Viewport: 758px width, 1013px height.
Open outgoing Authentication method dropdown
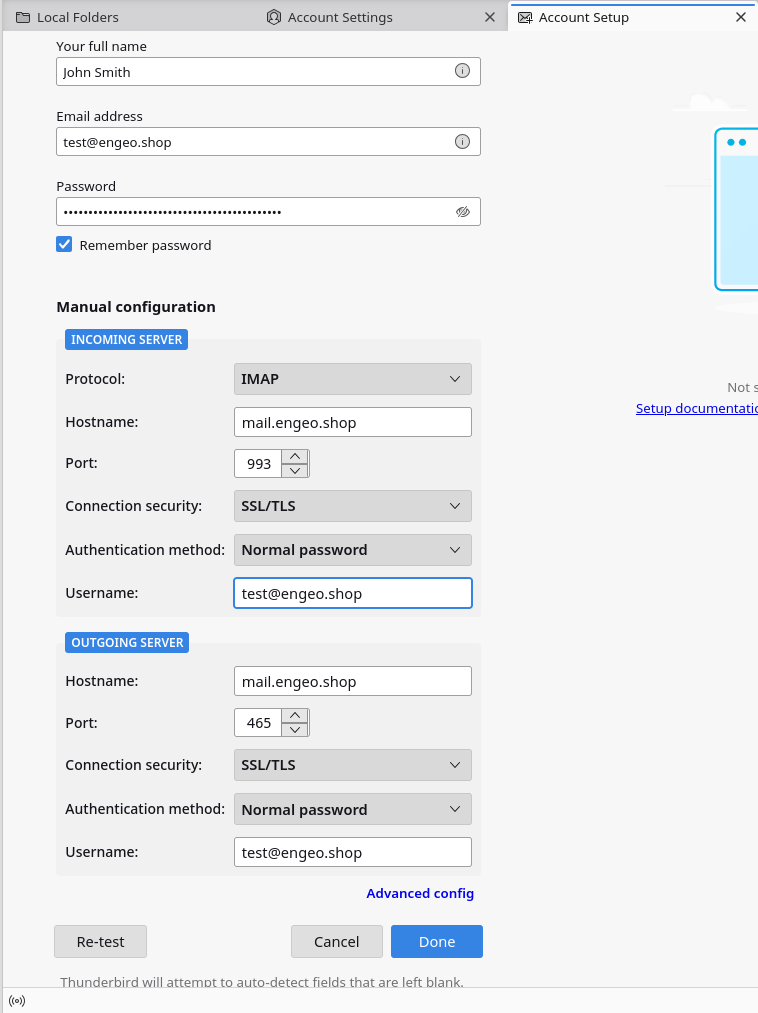click(352, 810)
